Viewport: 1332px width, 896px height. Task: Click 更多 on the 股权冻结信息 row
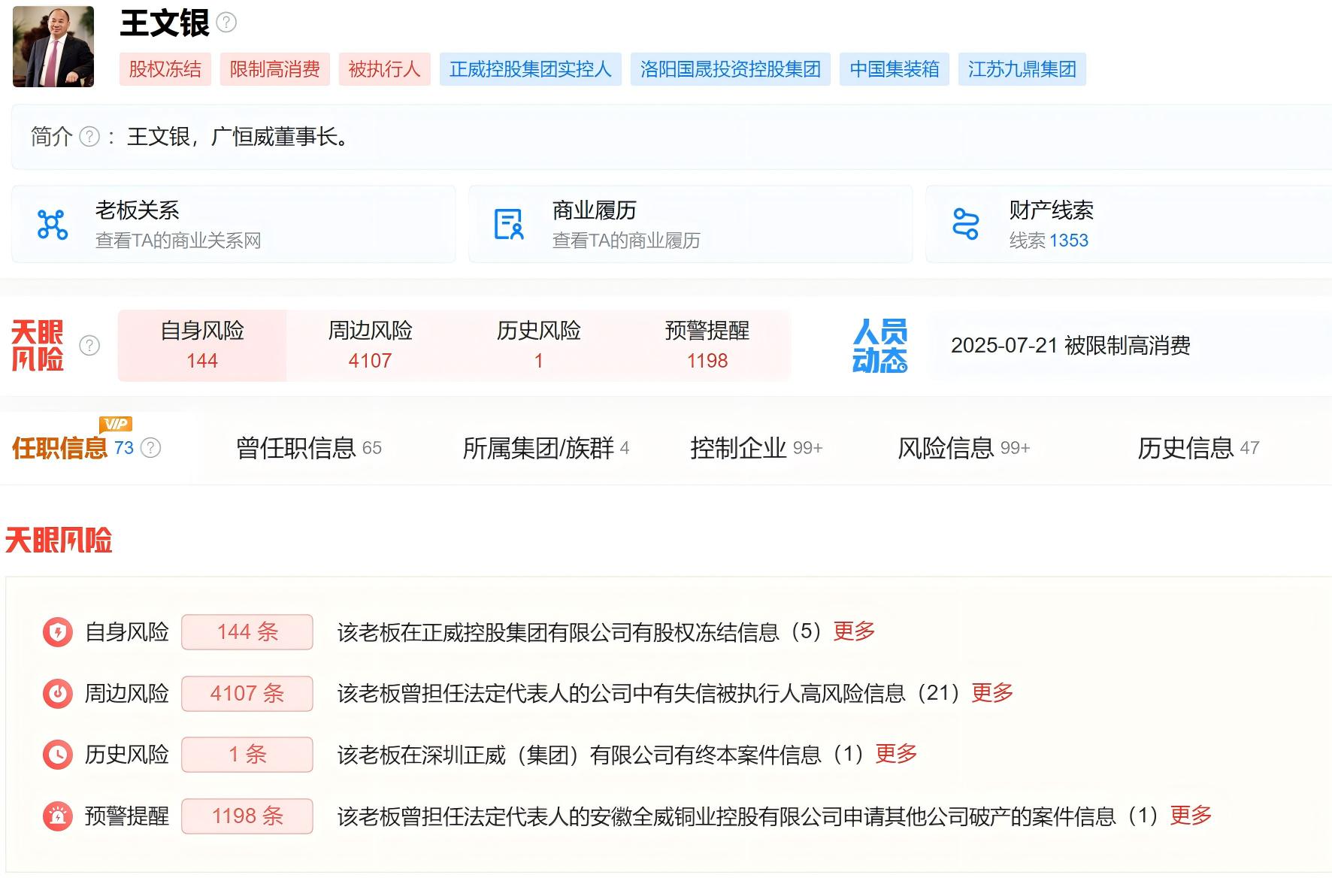tap(855, 631)
